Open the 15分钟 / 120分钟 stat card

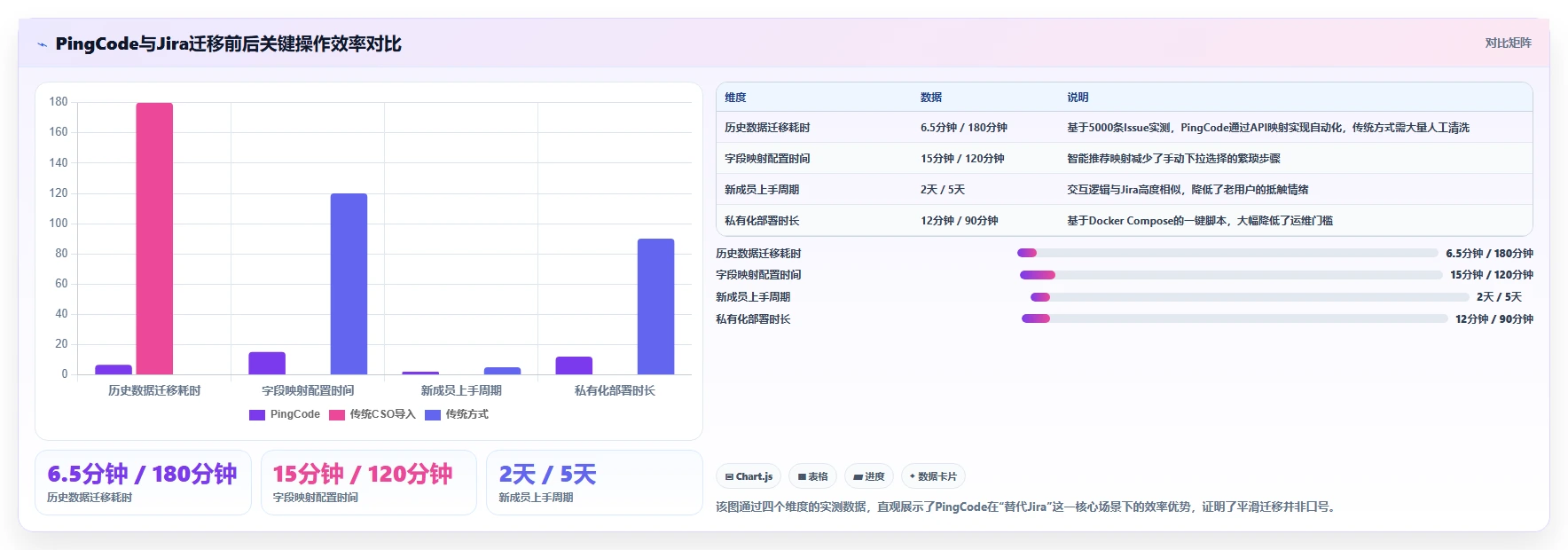pyautogui.click(x=369, y=483)
